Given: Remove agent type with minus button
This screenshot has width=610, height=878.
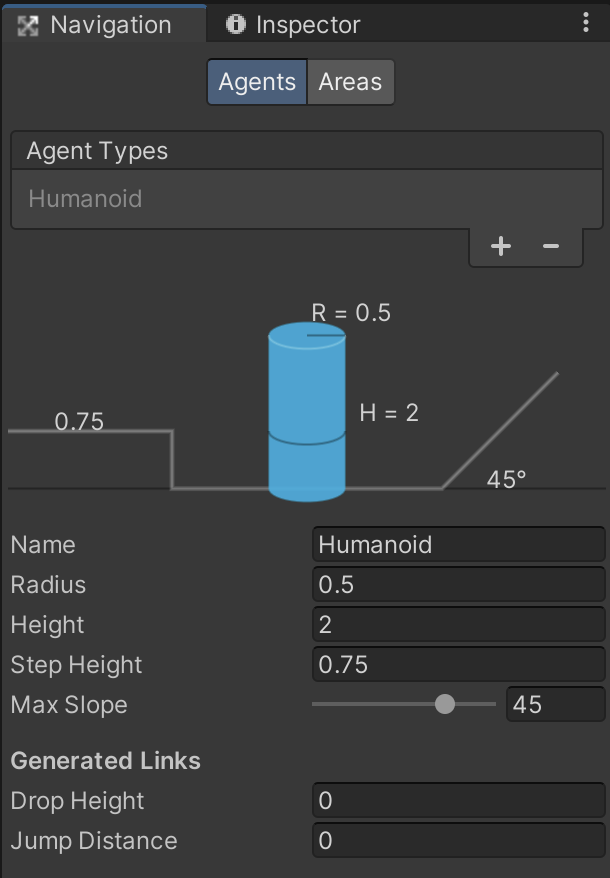Looking at the screenshot, I should coord(551,246).
